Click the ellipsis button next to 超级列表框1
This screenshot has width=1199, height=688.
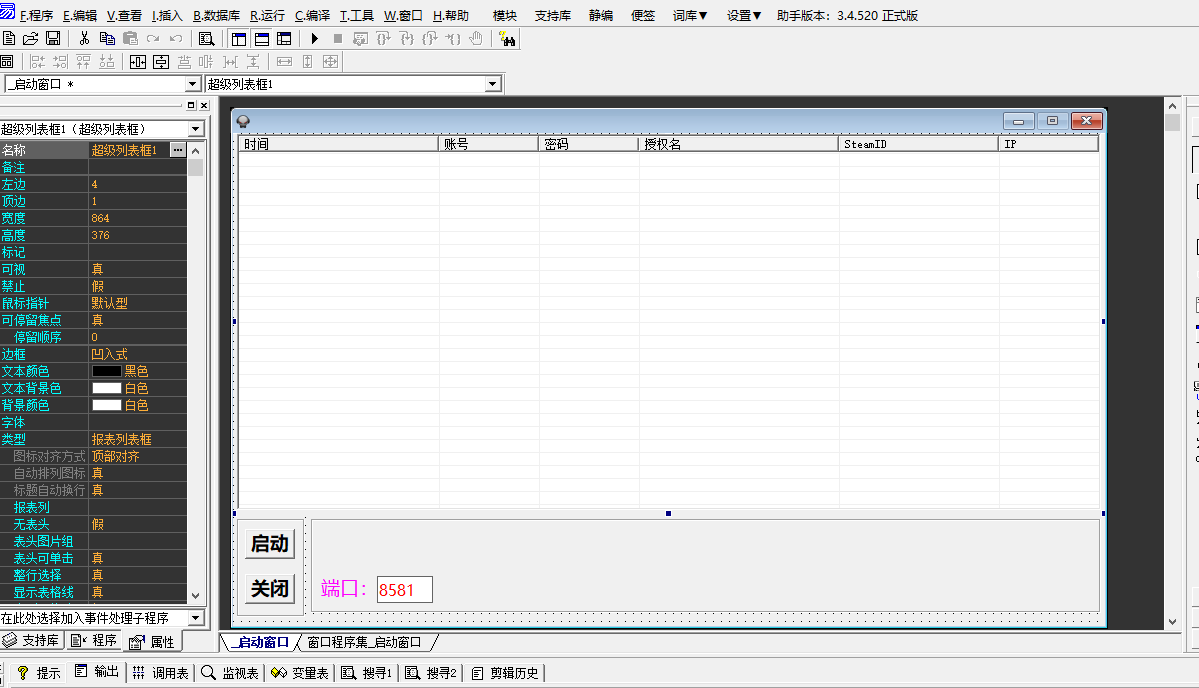[x=177, y=149]
